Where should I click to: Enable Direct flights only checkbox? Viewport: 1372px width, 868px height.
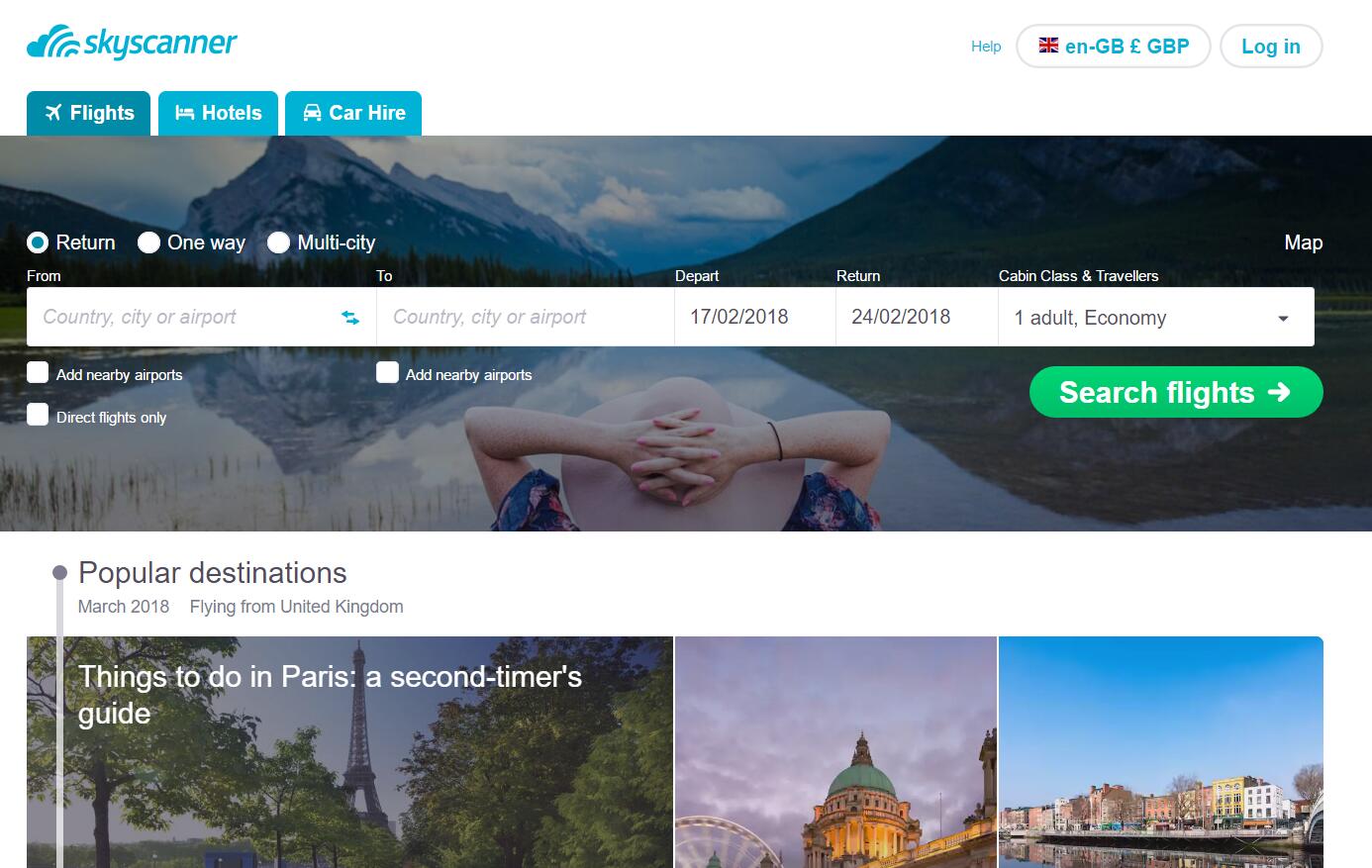tap(38, 415)
